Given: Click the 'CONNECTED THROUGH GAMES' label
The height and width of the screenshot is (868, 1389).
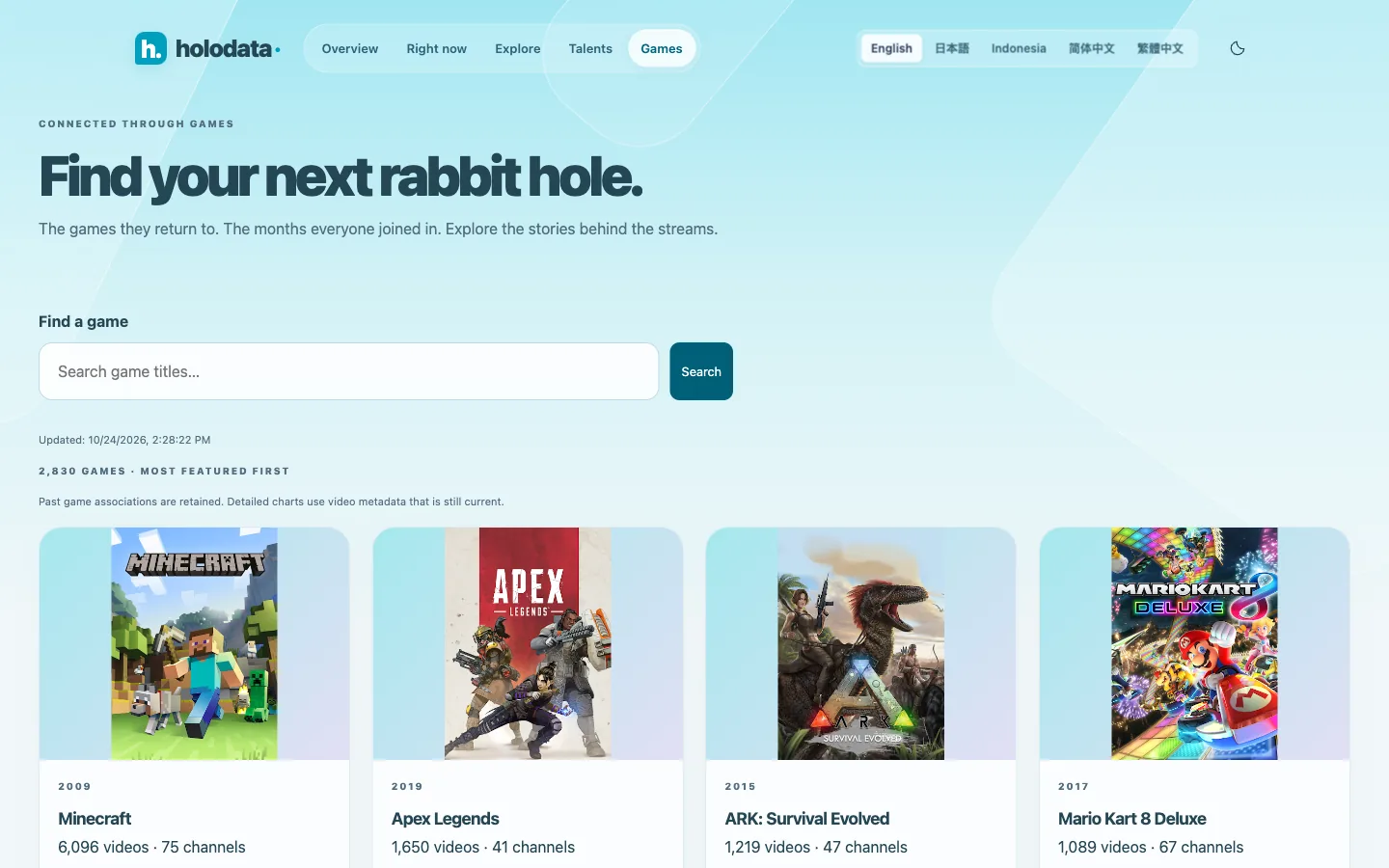Looking at the screenshot, I should (x=136, y=123).
